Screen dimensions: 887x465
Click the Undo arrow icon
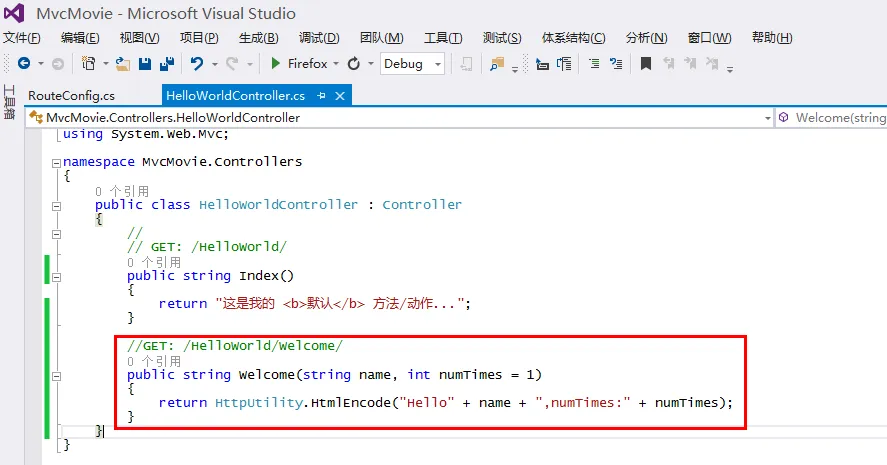197,64
